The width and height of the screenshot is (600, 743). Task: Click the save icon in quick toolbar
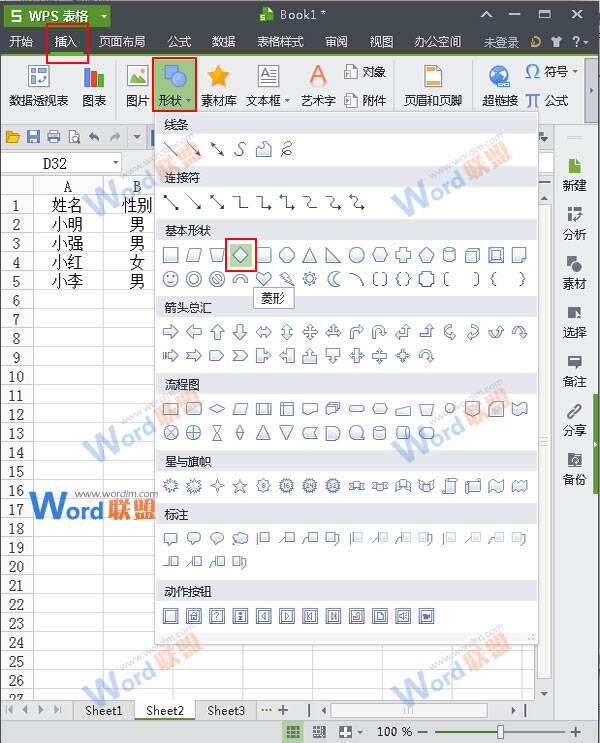[x=33, y=137]
